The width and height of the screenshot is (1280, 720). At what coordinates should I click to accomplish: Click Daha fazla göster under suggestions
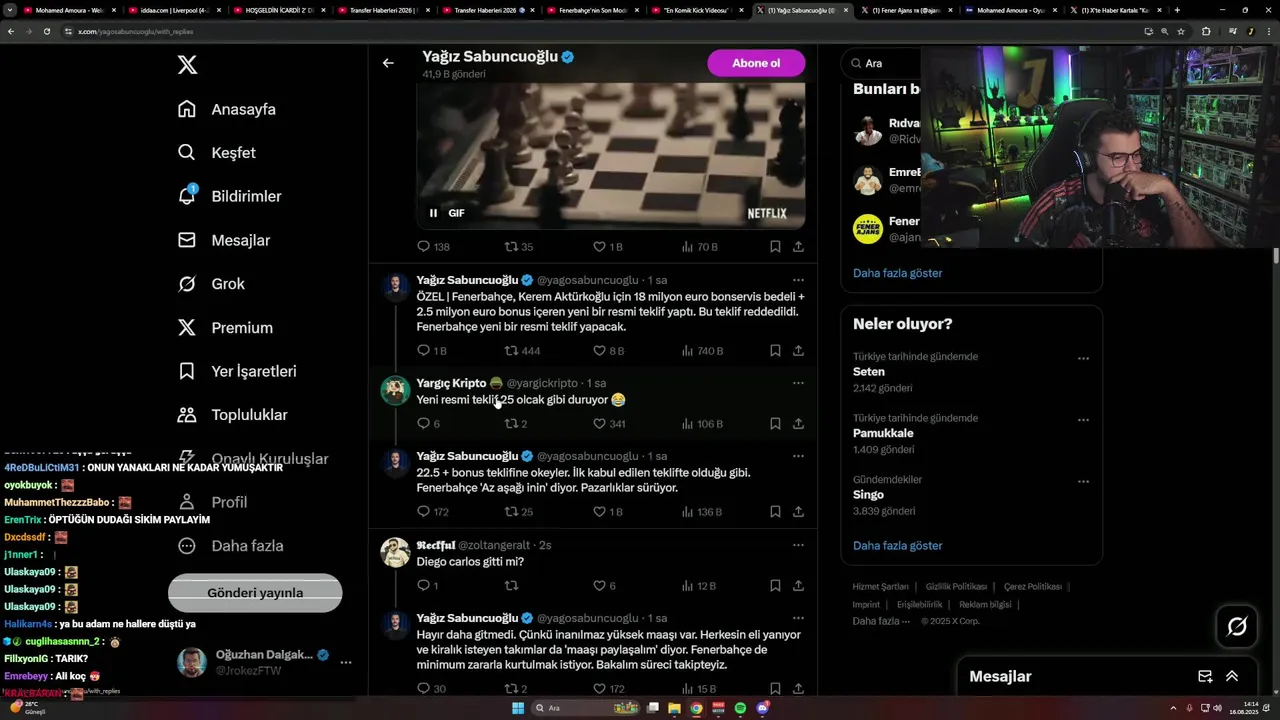coord(897,273)
